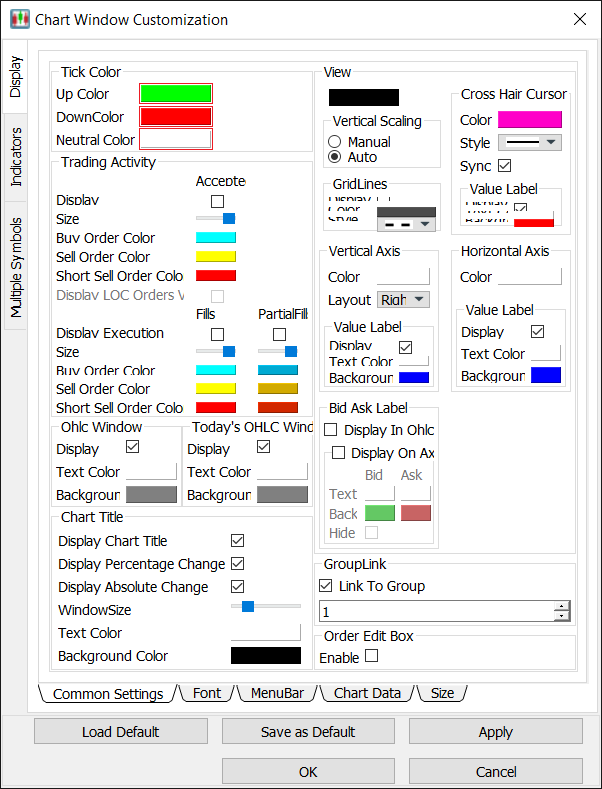Click the Load Default button
The image size is (602, 789).
coord(120,732)
